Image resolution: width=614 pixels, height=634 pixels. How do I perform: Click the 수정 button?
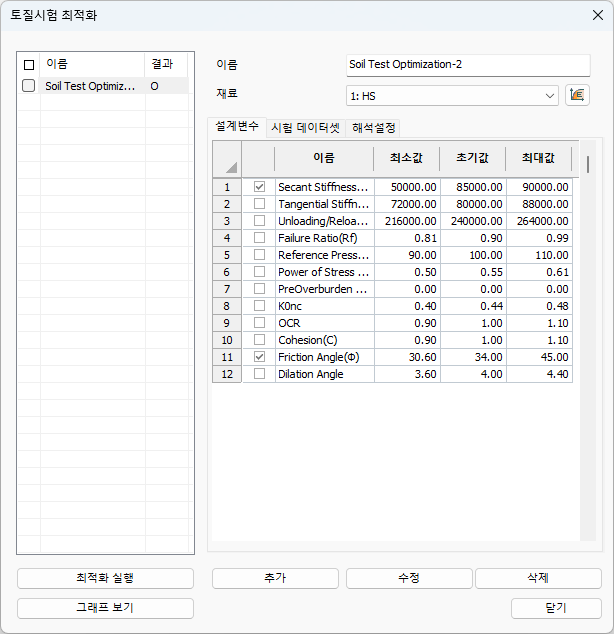pyautogui.click(x=409, y=578)
